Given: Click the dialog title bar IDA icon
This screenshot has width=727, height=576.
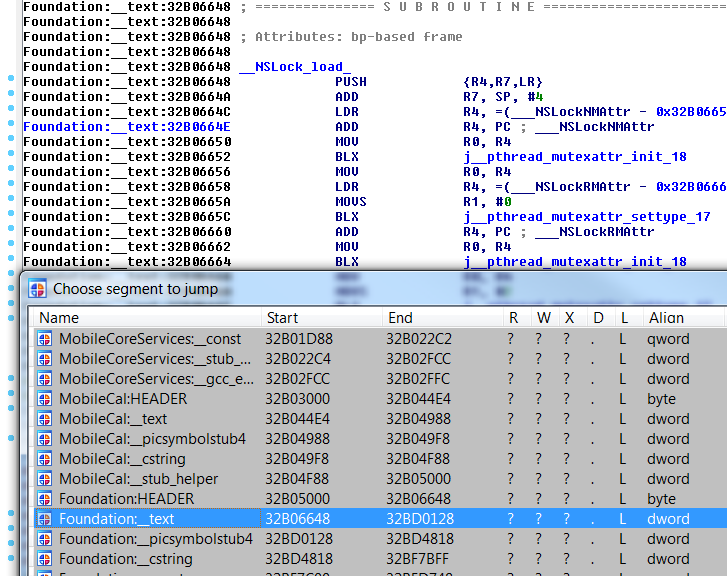Looking at the screenshot, I should click(38, 288).
